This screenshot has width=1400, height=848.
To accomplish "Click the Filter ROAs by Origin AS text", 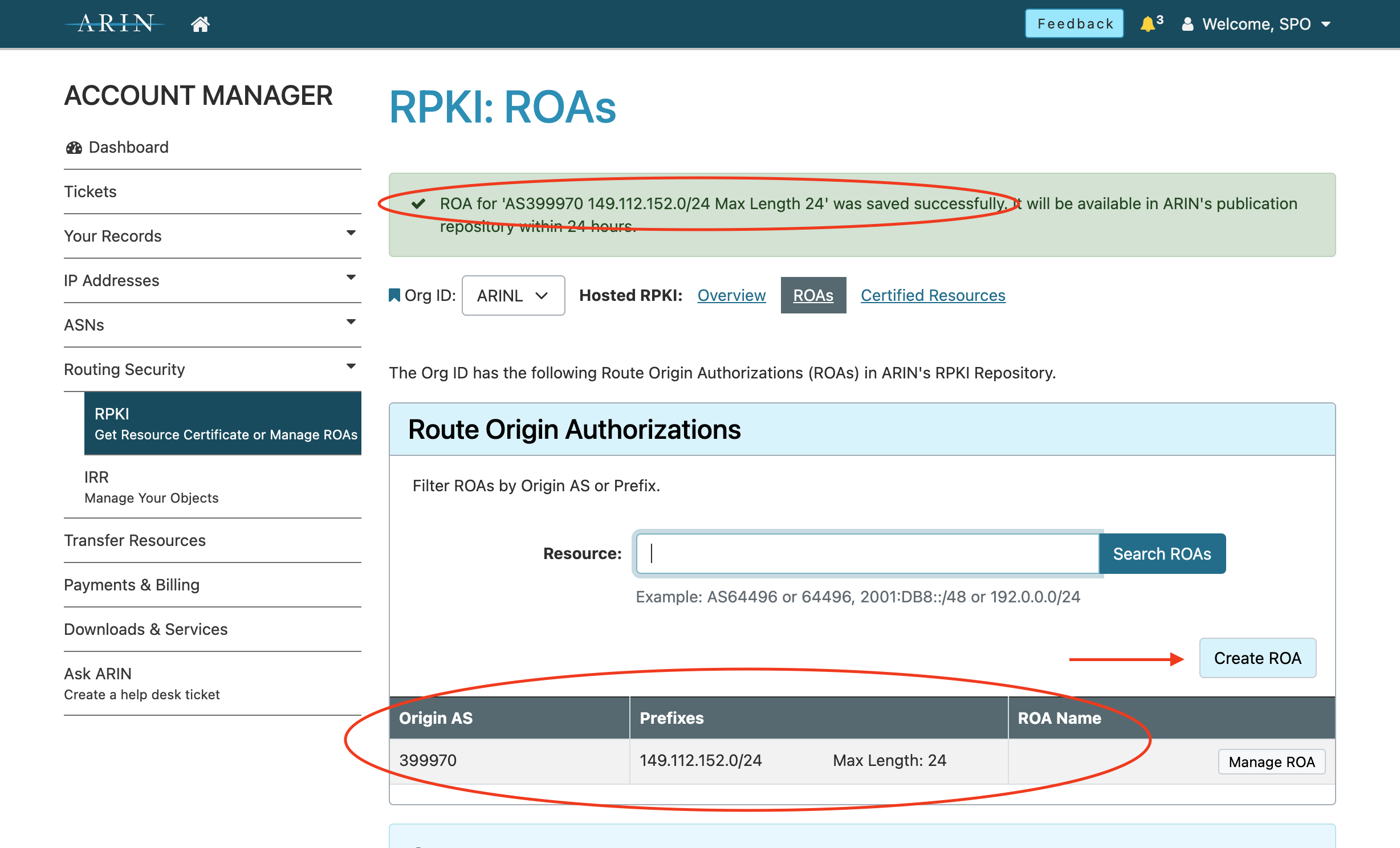I will coord(536,486).
